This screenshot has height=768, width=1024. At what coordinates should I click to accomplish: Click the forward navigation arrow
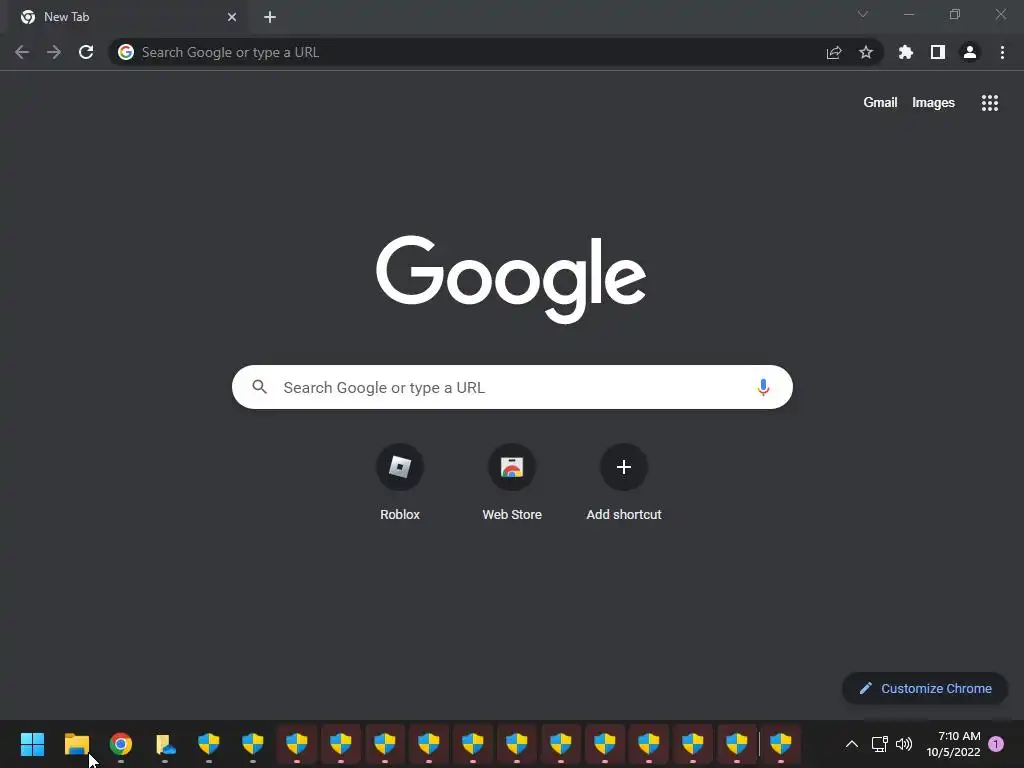coord(54,52)
